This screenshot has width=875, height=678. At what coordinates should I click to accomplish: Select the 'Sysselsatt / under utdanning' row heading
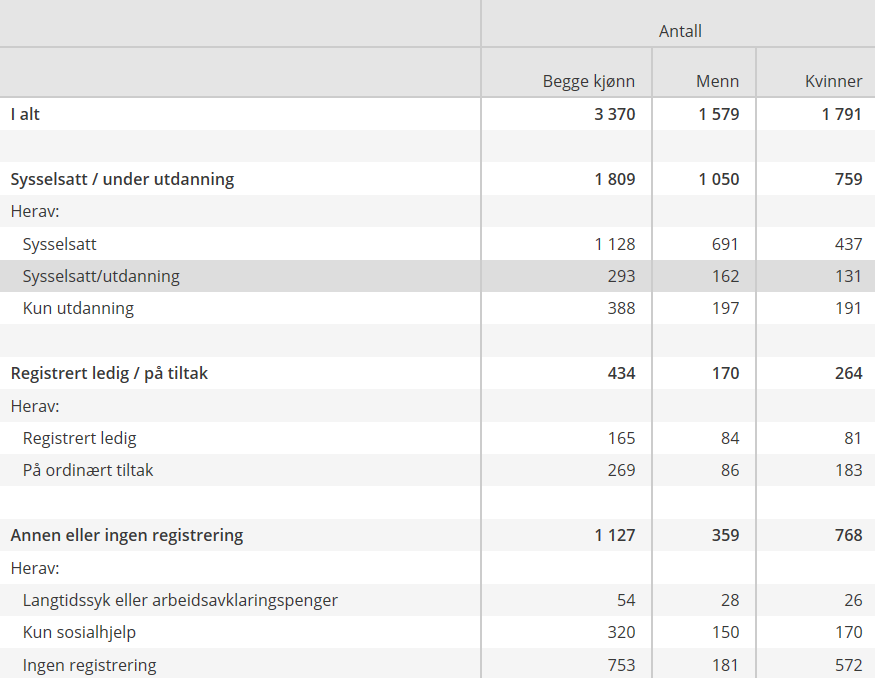click(122, 179)
